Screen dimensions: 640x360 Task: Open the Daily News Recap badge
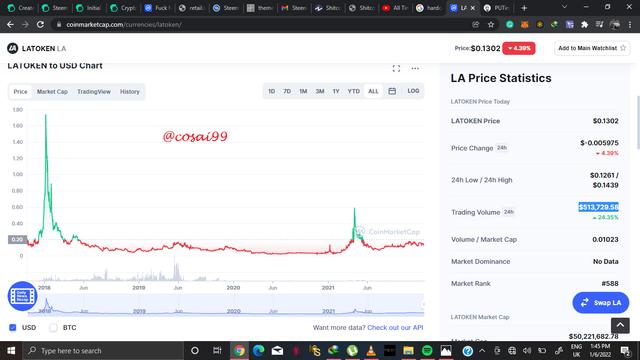point(22,296)
